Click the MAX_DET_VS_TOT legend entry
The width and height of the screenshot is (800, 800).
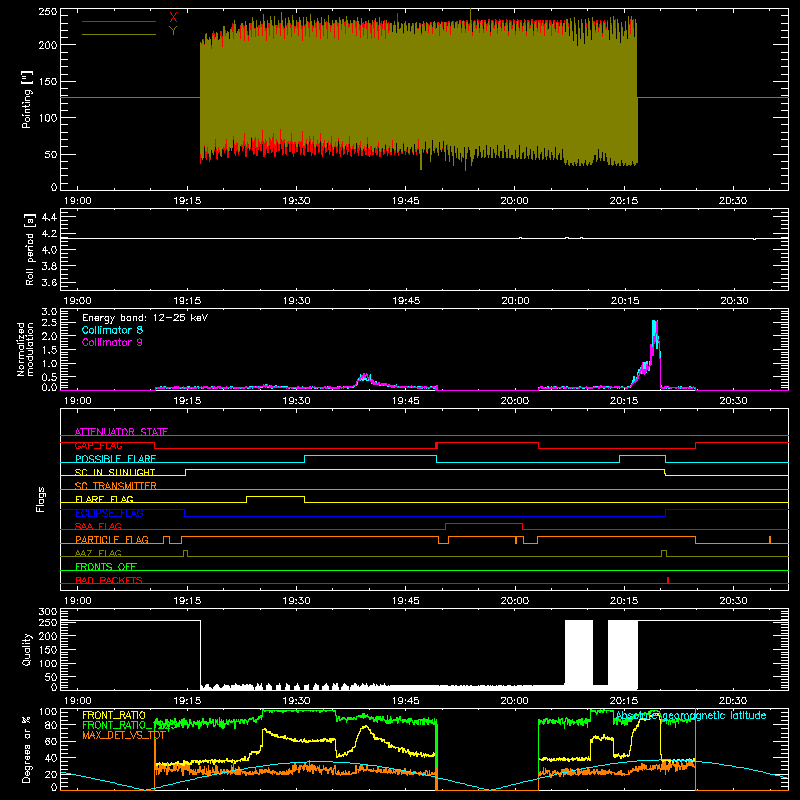[123, 735]
